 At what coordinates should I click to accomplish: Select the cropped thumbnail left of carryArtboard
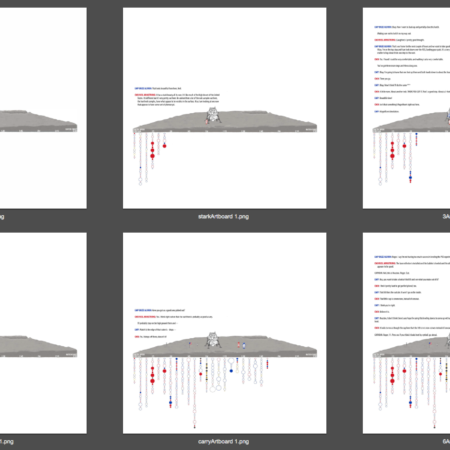[x=43, y=333]
